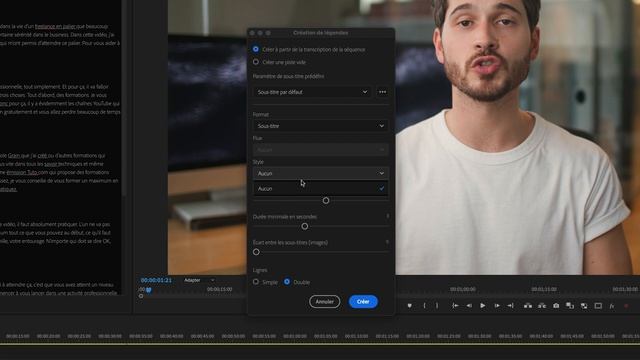Screen dimensions: 640x360
Task: Click the slider handle below the style list
Action: [x=326, y=200]
